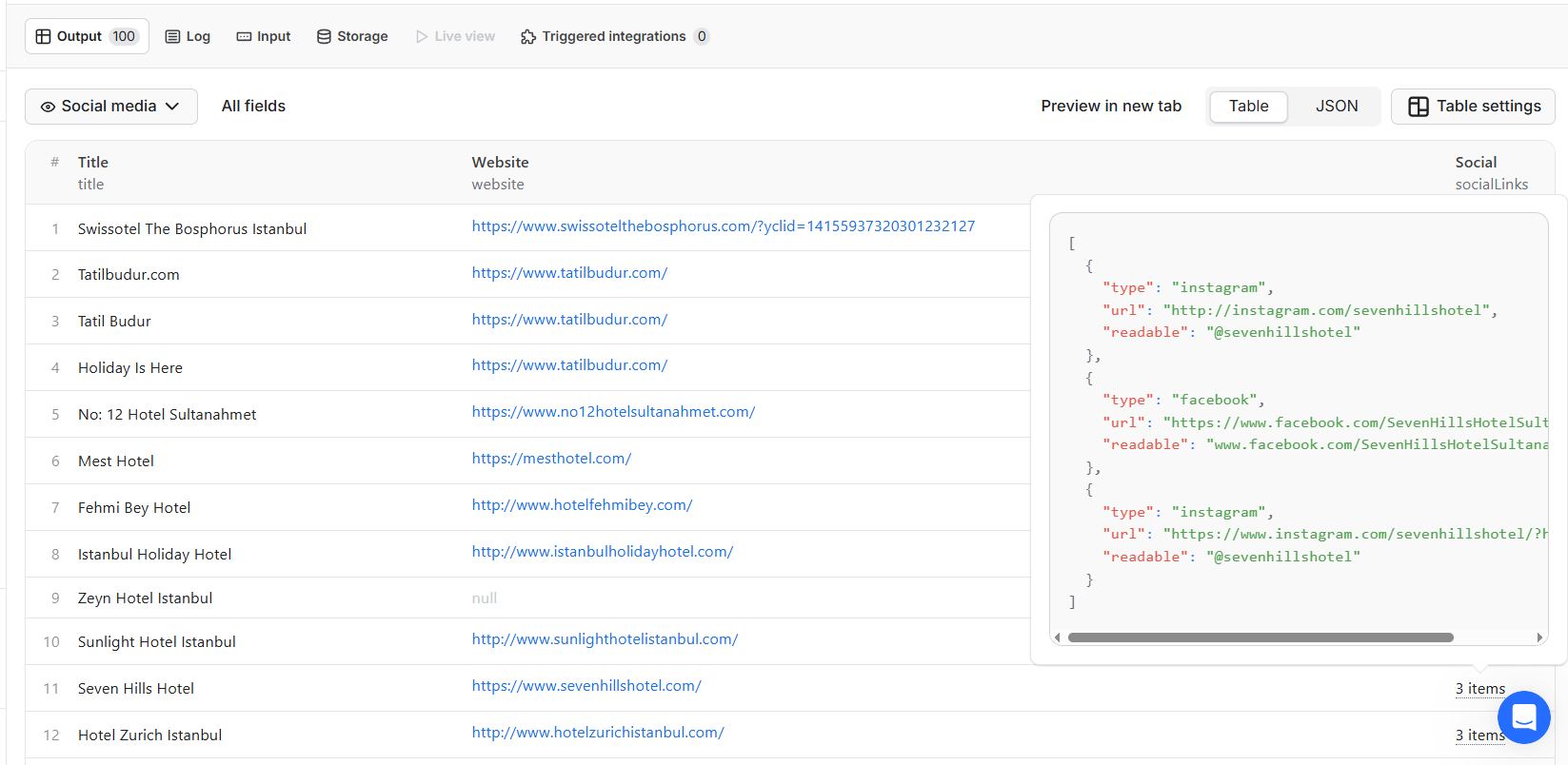This screenshot has height=765, width=1568.
Task: Click the Input keyboard icon
Action: 244,36
